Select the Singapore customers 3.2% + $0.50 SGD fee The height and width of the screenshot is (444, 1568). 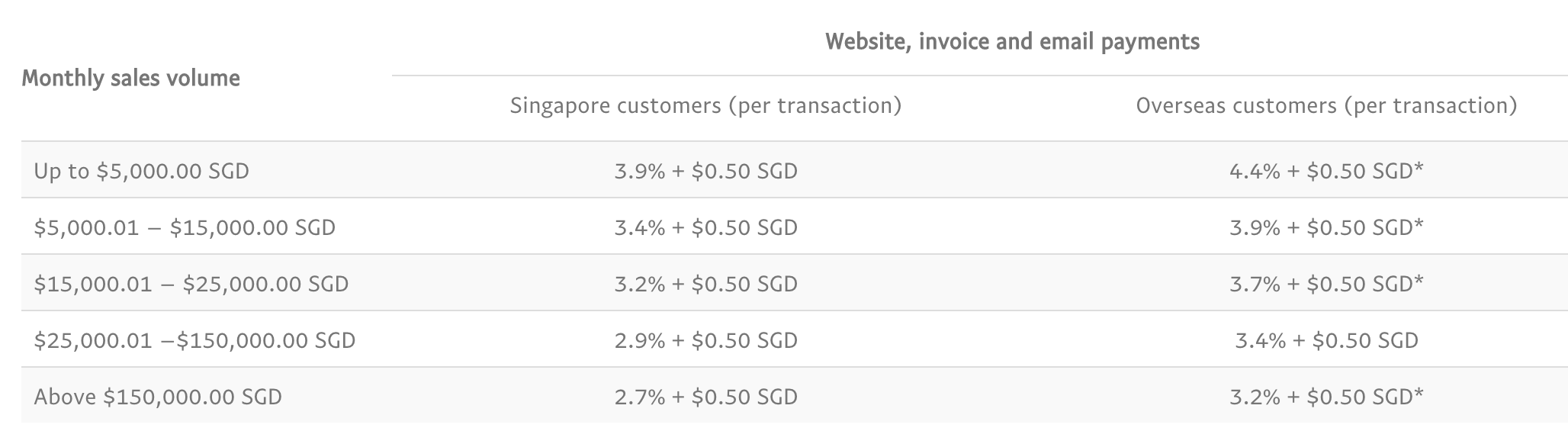coord(705,284)
